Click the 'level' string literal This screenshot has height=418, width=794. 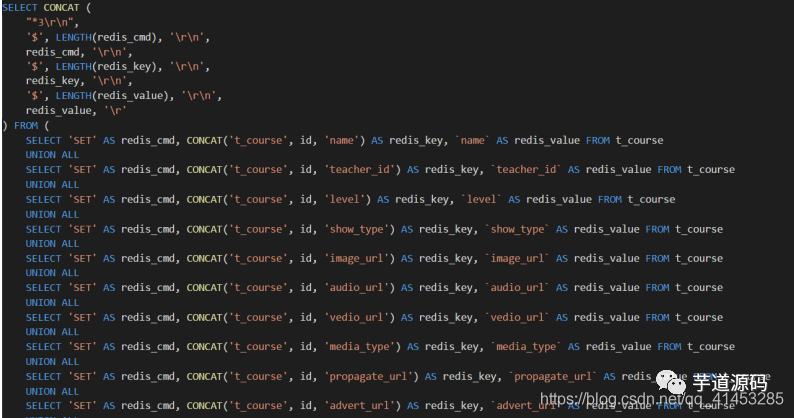coord(347,199)
